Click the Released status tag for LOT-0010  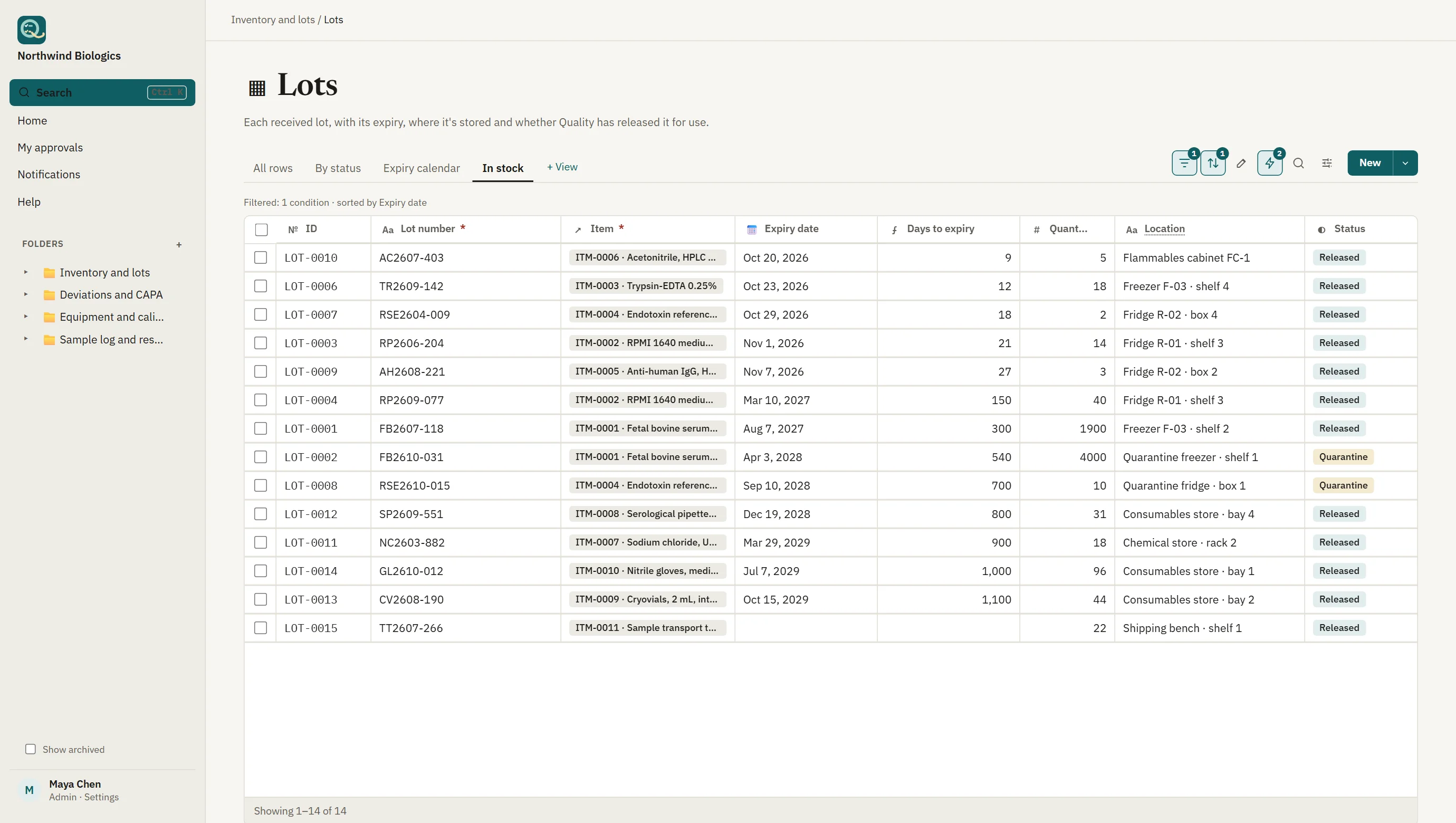(1339, 257)
